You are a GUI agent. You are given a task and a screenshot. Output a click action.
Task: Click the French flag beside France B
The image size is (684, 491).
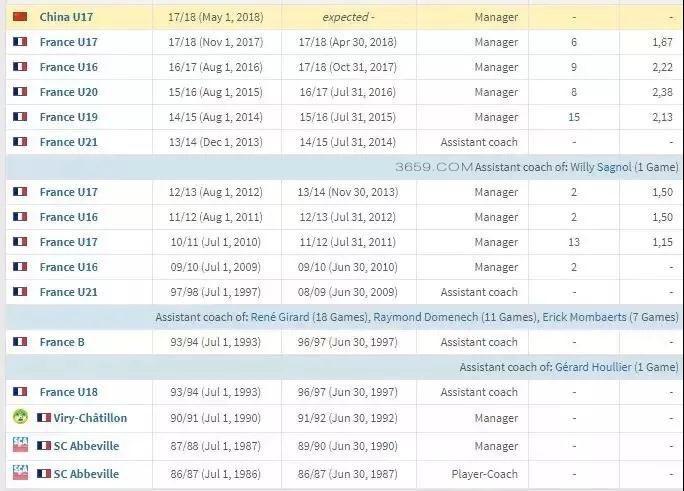coord(20,342)
